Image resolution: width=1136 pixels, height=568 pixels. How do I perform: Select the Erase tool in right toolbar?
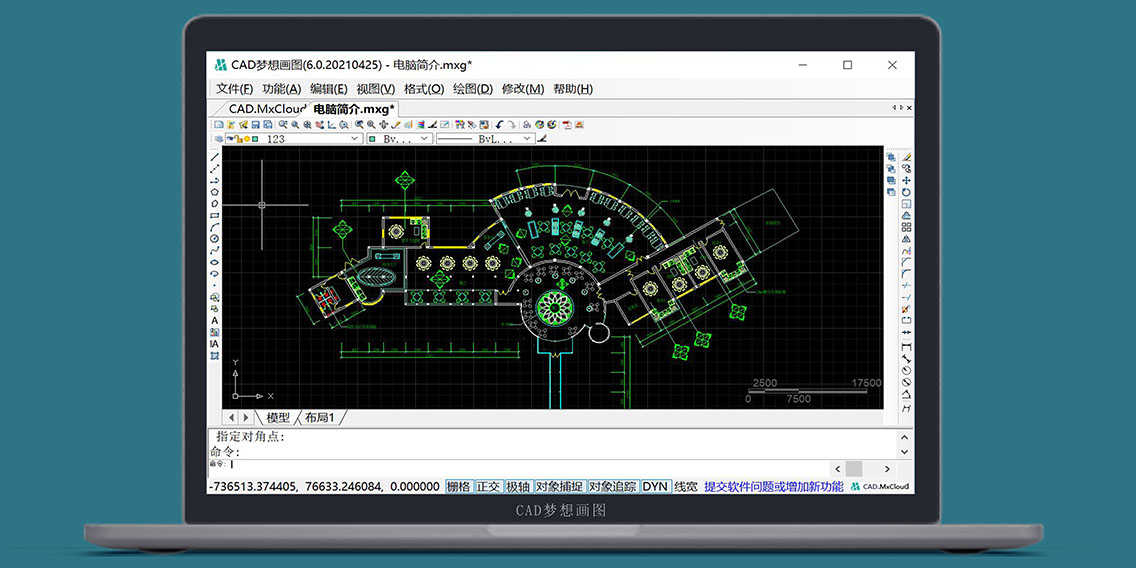[x=906, y=156]
